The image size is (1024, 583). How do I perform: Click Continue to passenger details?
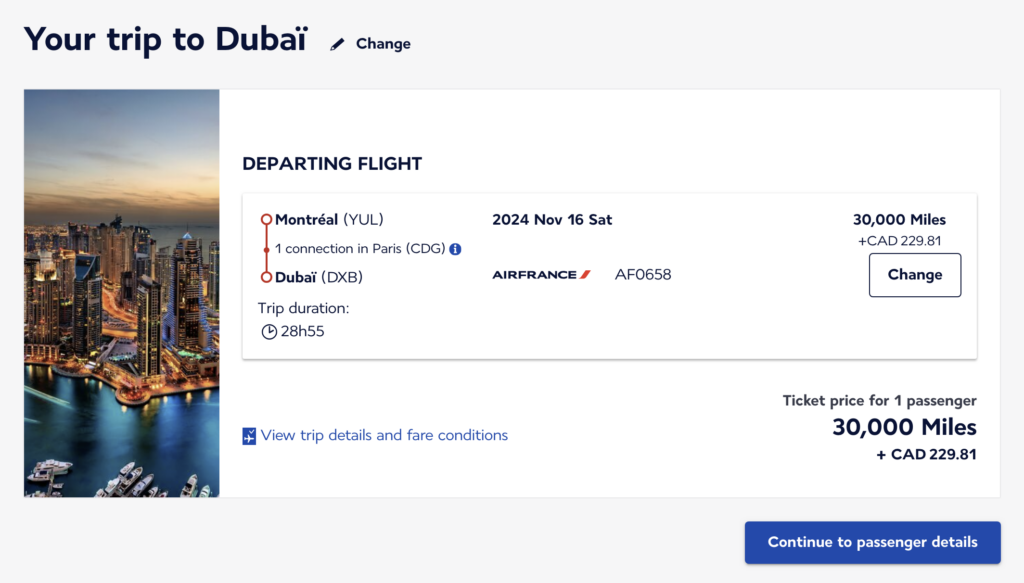point(871,542)
